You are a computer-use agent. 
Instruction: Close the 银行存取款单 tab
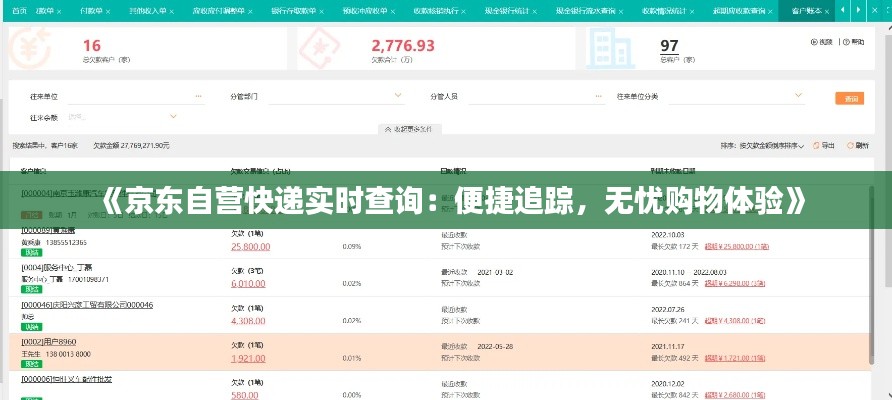point(321,11)
